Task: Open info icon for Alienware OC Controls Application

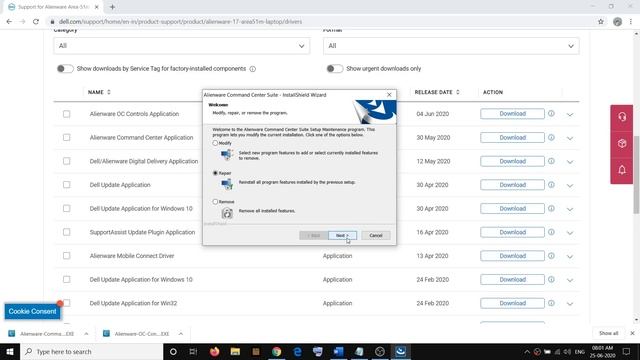Action: point(551,113)
